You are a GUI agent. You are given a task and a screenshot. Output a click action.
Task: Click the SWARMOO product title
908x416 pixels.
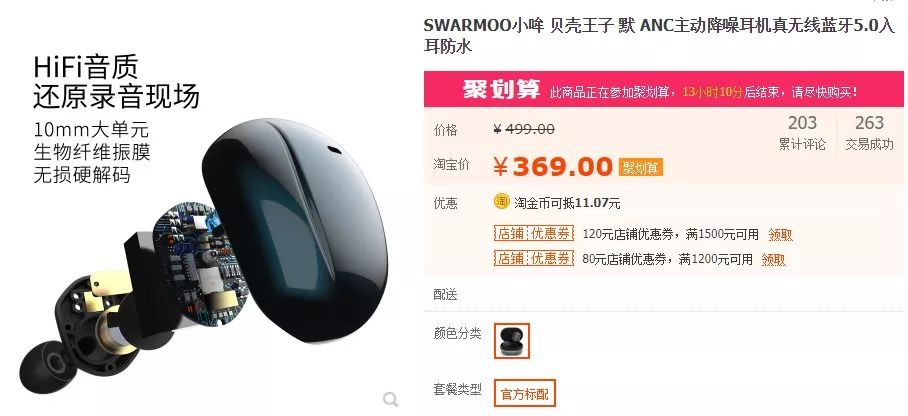click(x=659, y=36)
